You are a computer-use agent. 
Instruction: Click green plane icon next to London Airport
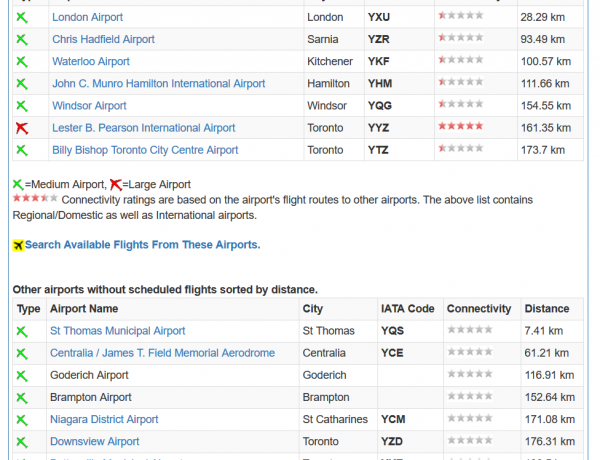click(x=22, y=17)
